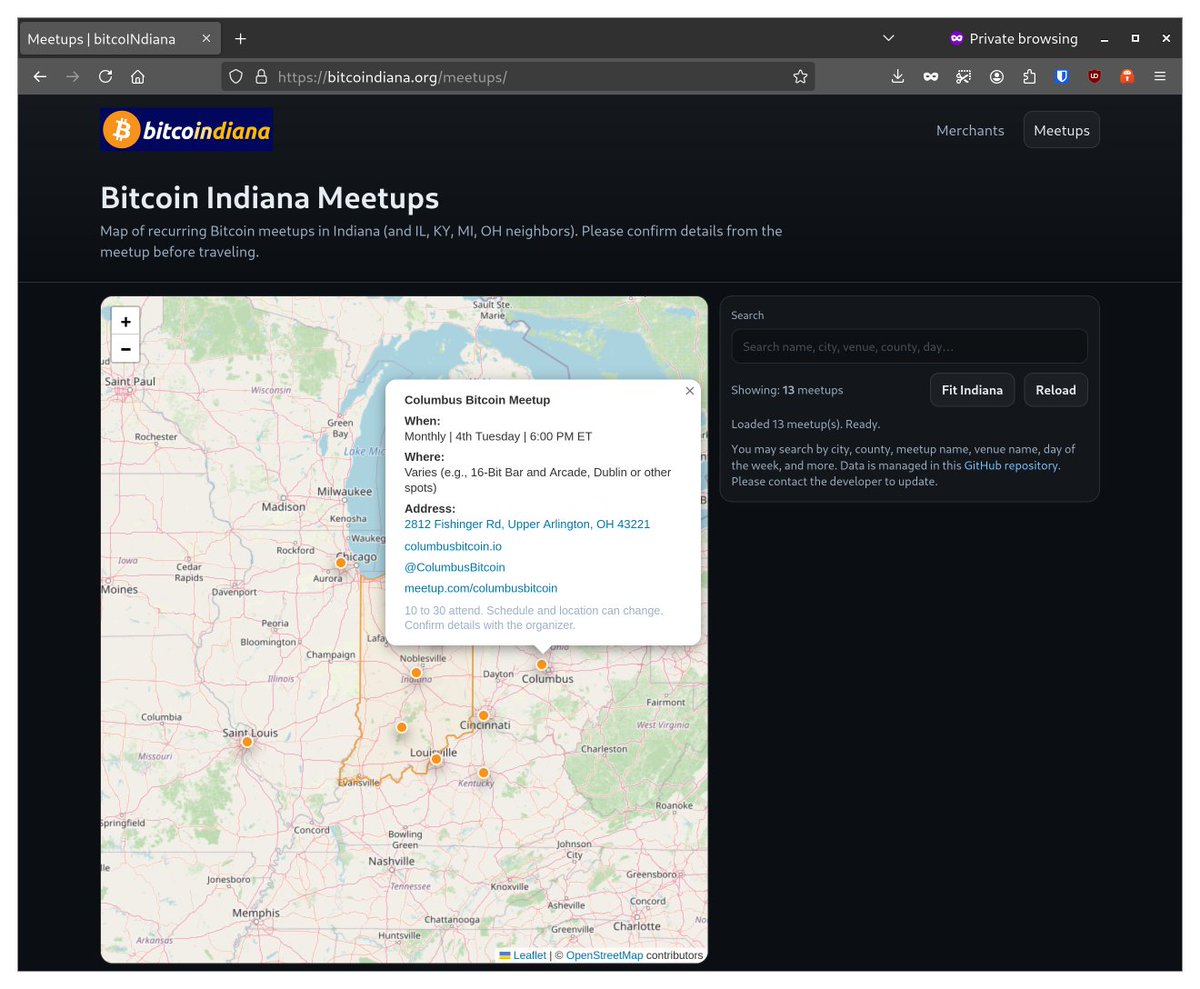The height and width of the screenshot is (989, 1200).
Task: Click the orange extension icon beside uBlock
Action: click(x=1127, y=76)
